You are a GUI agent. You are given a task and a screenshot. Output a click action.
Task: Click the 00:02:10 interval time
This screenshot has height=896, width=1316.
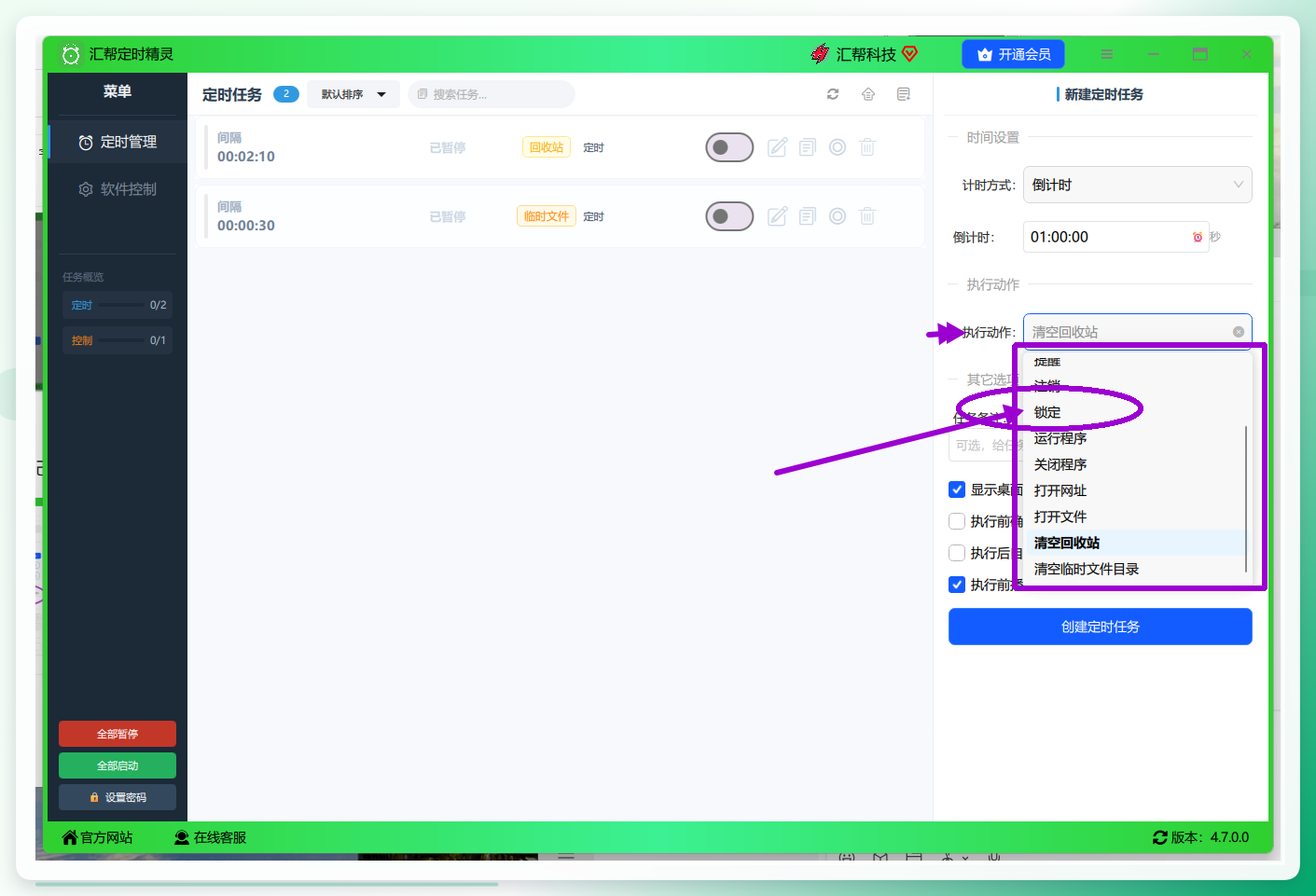click(x=246, y=157)
